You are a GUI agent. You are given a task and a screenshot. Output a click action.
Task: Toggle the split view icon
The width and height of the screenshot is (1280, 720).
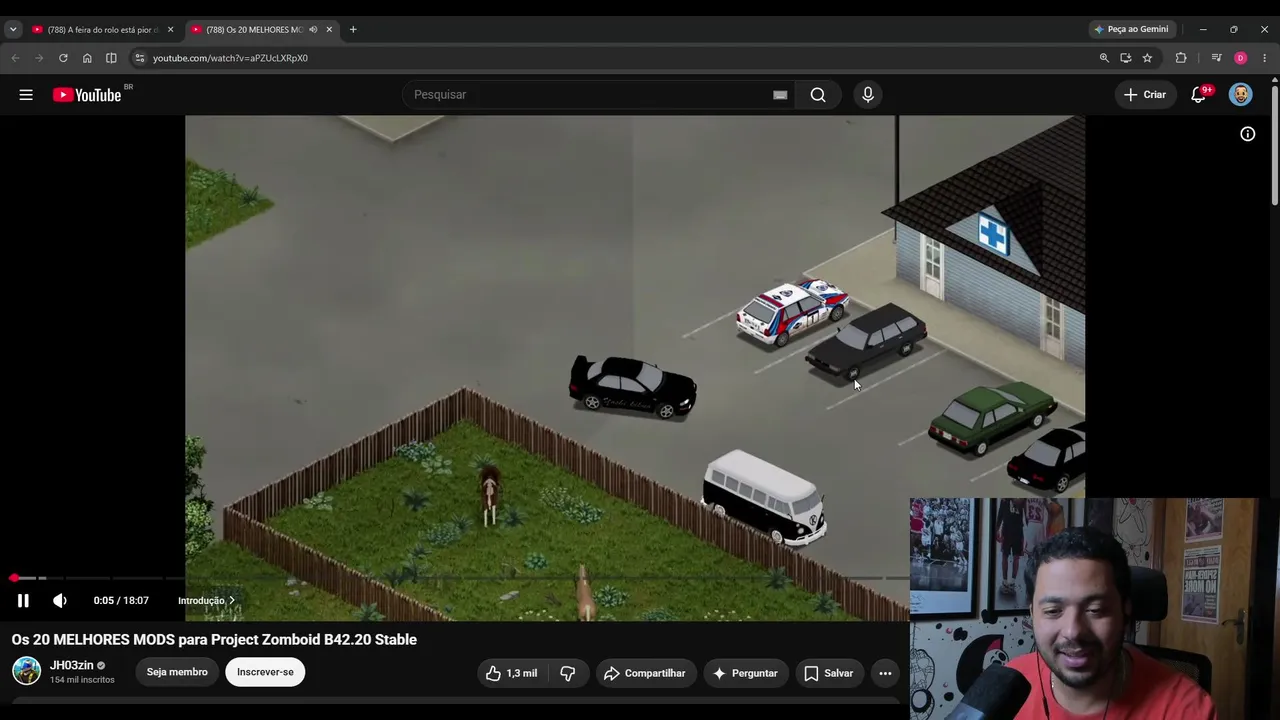pyautogui.click(x=111, y=58)
